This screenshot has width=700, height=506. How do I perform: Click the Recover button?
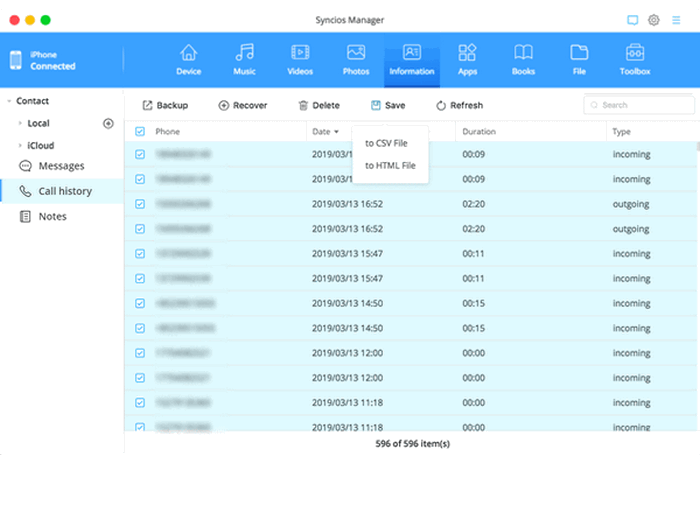pos(242,105)
